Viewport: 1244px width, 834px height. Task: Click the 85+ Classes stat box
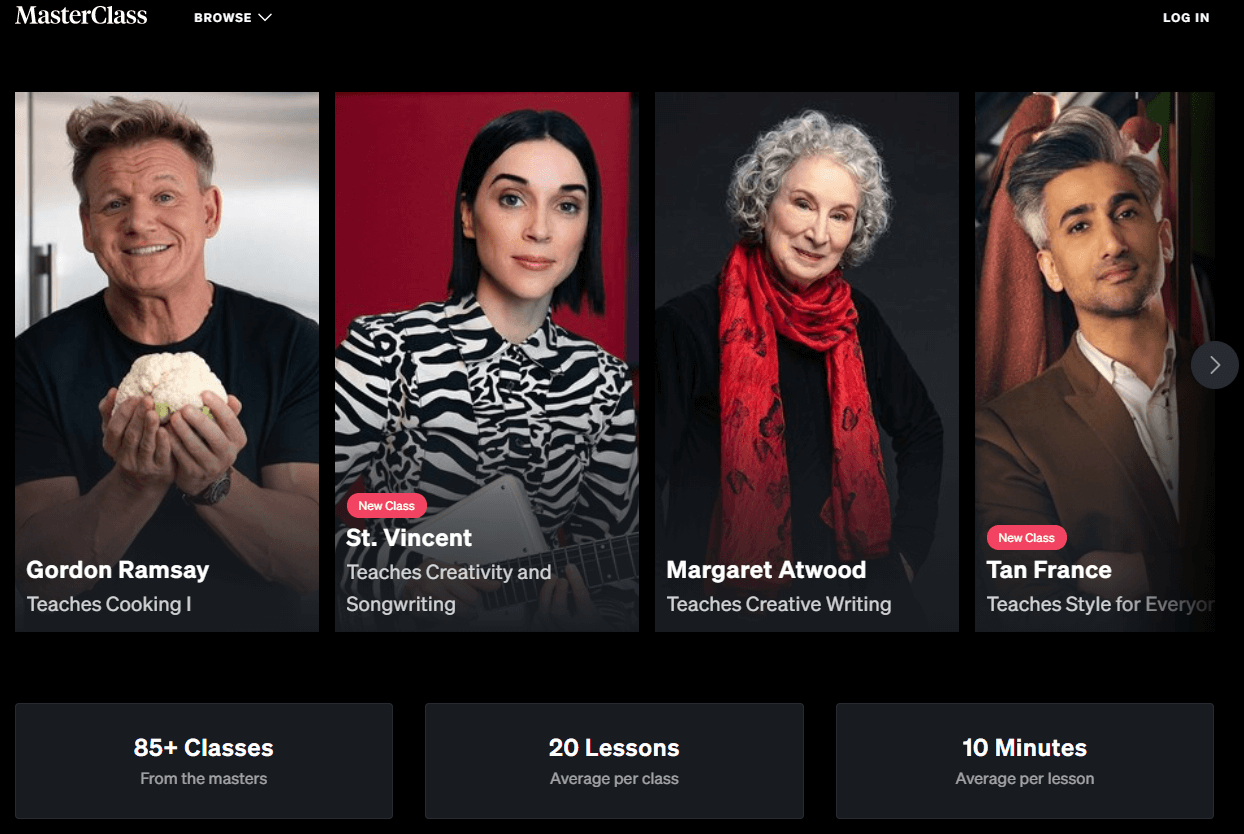click(204, 761)
